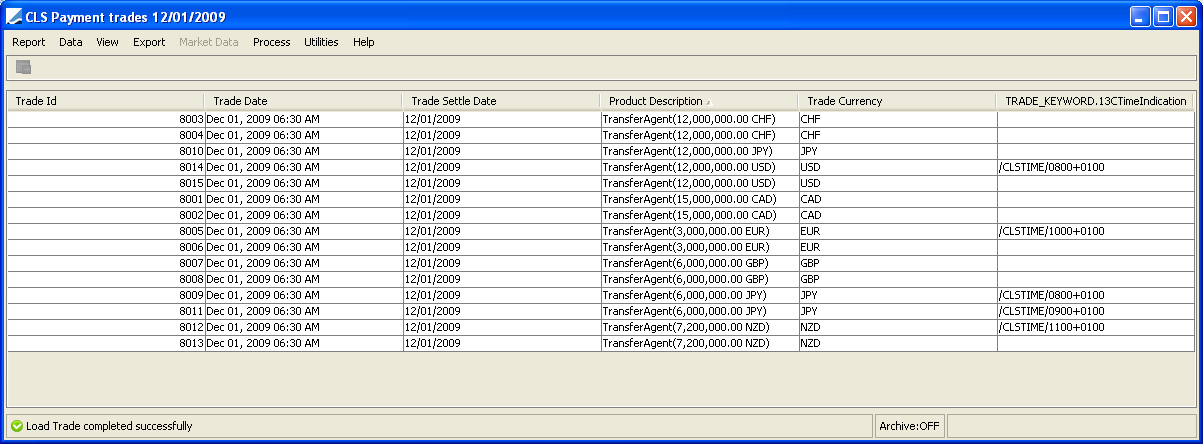Screen dimensions: 1203x444
Task: Open the View menu
Action: (107, 42)
